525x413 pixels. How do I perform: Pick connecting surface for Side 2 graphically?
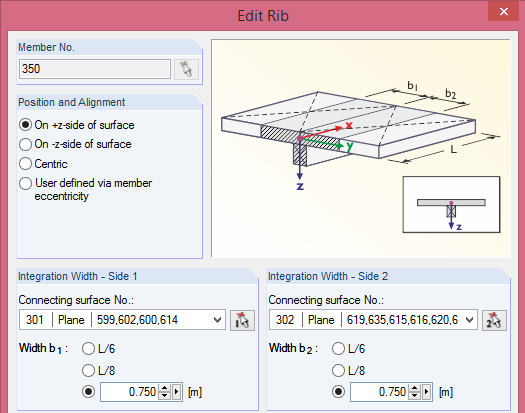[494, 320]
